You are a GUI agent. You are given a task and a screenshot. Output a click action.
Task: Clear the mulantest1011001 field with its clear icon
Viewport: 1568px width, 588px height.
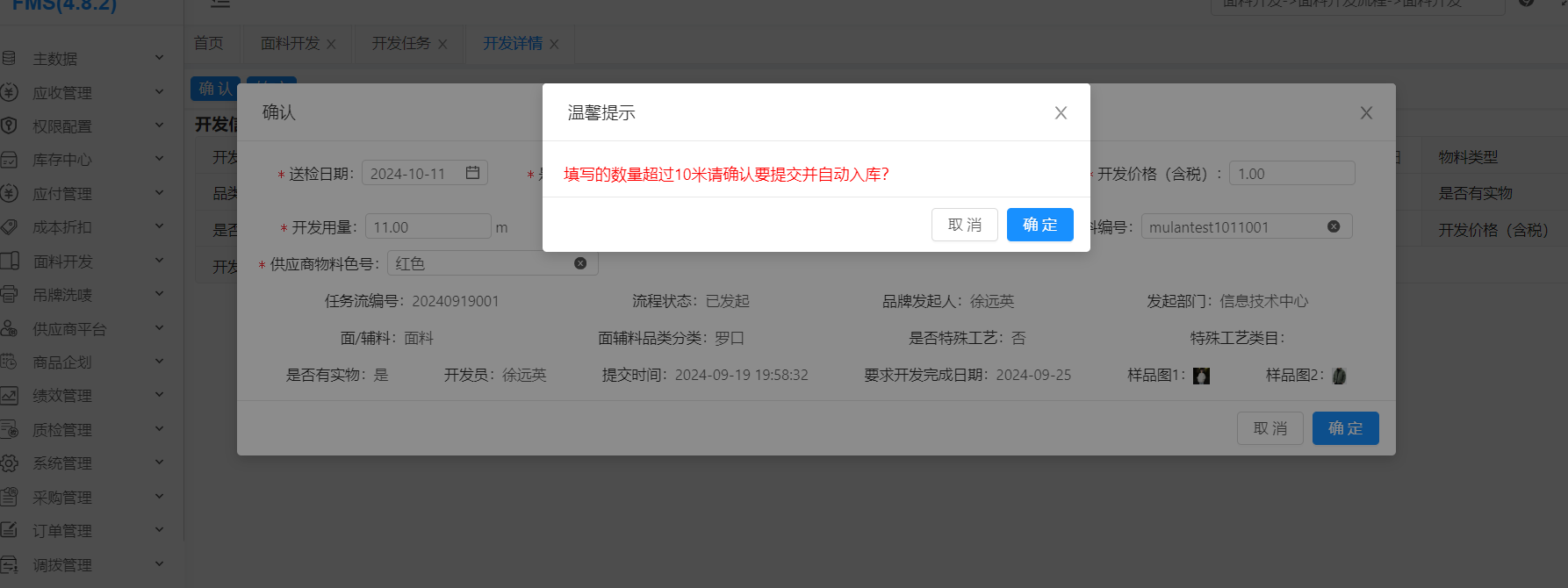coord(1334,226)
